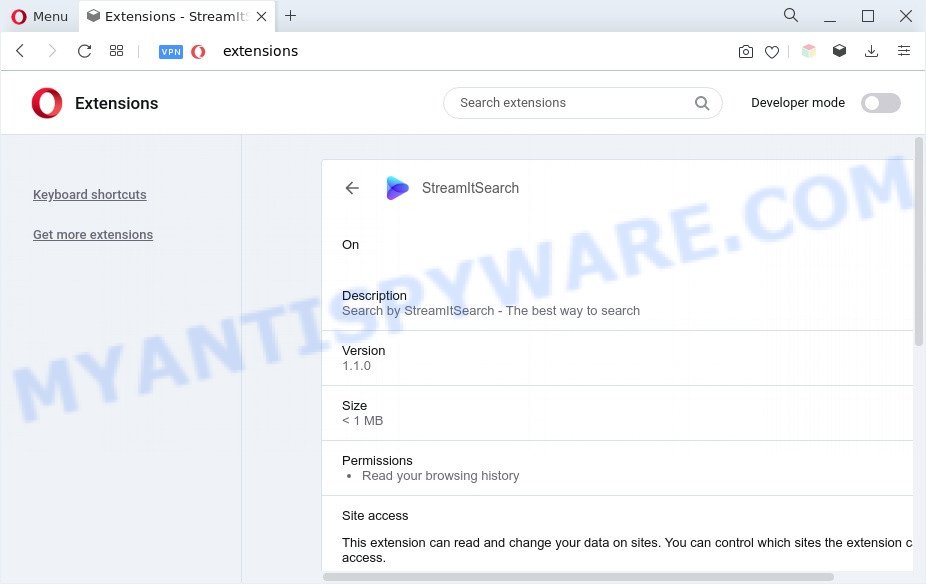Click the Opera site-info icon in address bar

pyautogui.click(x=198, y=51)
